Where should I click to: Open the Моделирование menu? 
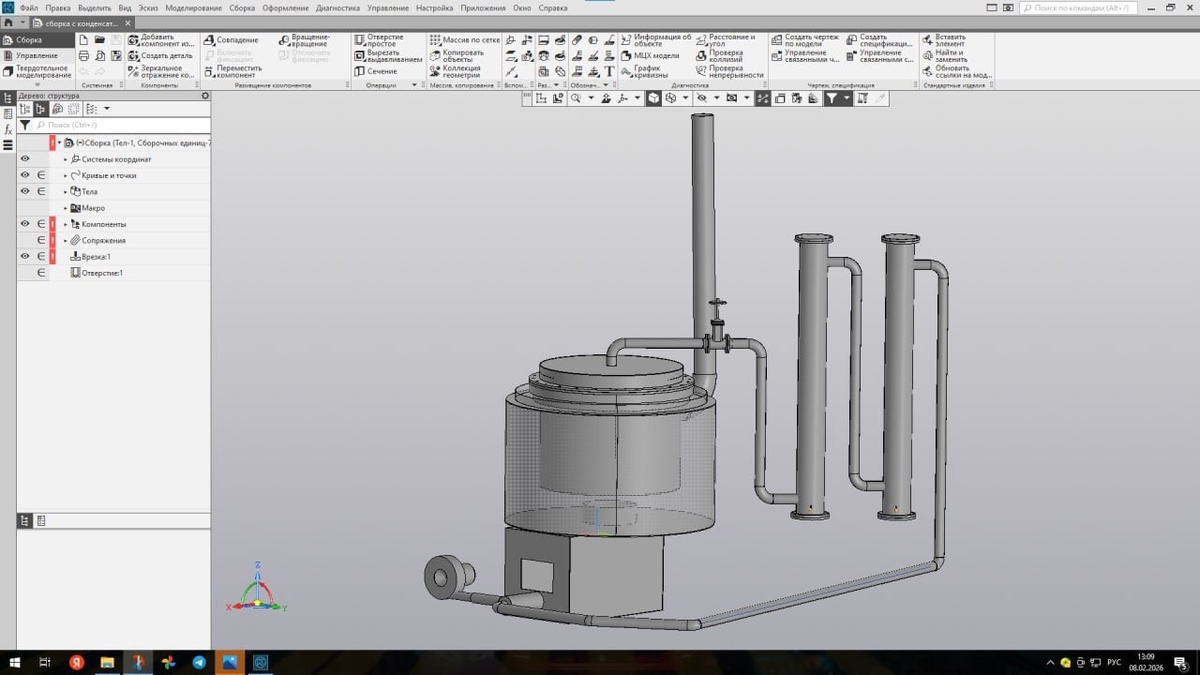pyautogui.click(x=194, y=8)
